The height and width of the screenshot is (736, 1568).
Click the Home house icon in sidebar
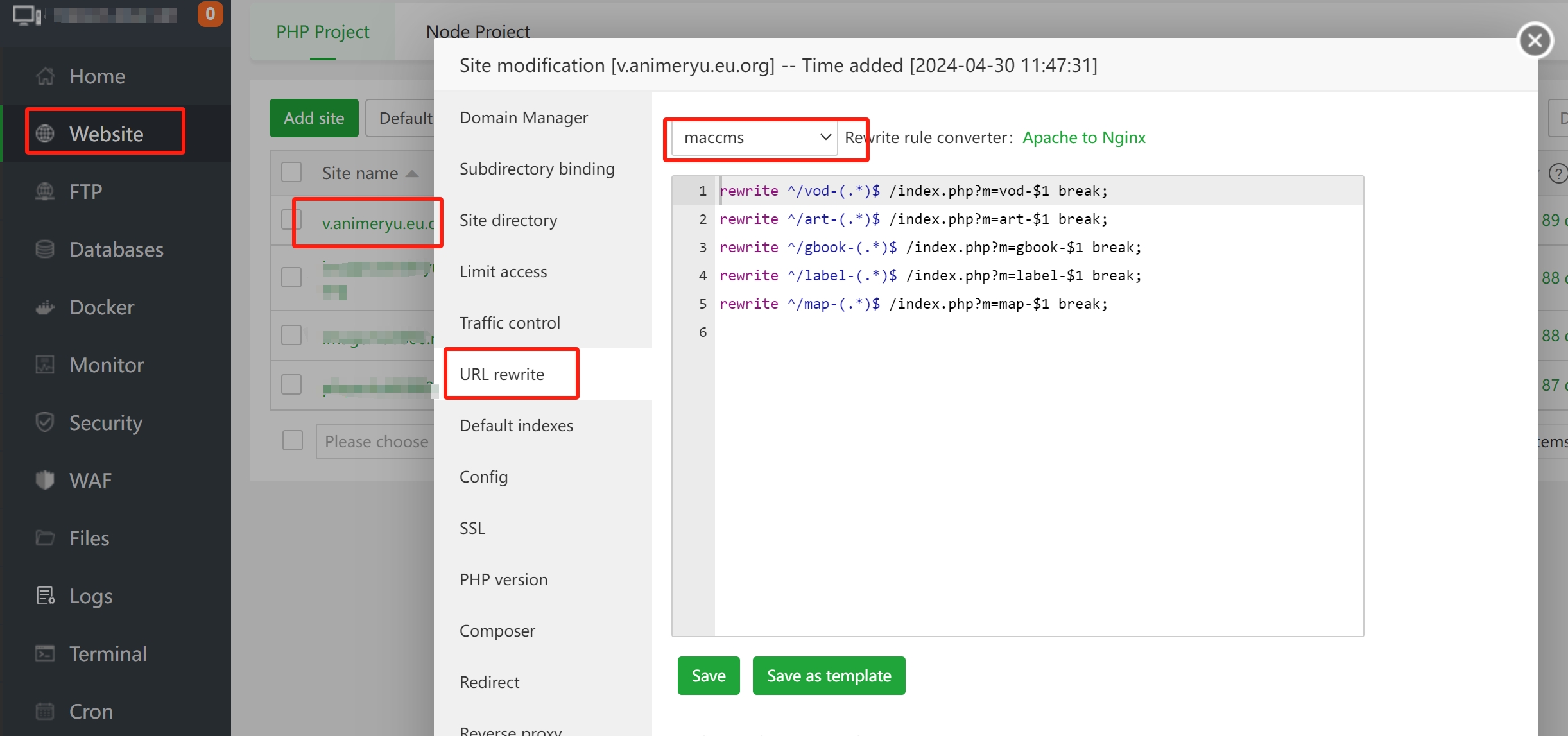[45, 76]
